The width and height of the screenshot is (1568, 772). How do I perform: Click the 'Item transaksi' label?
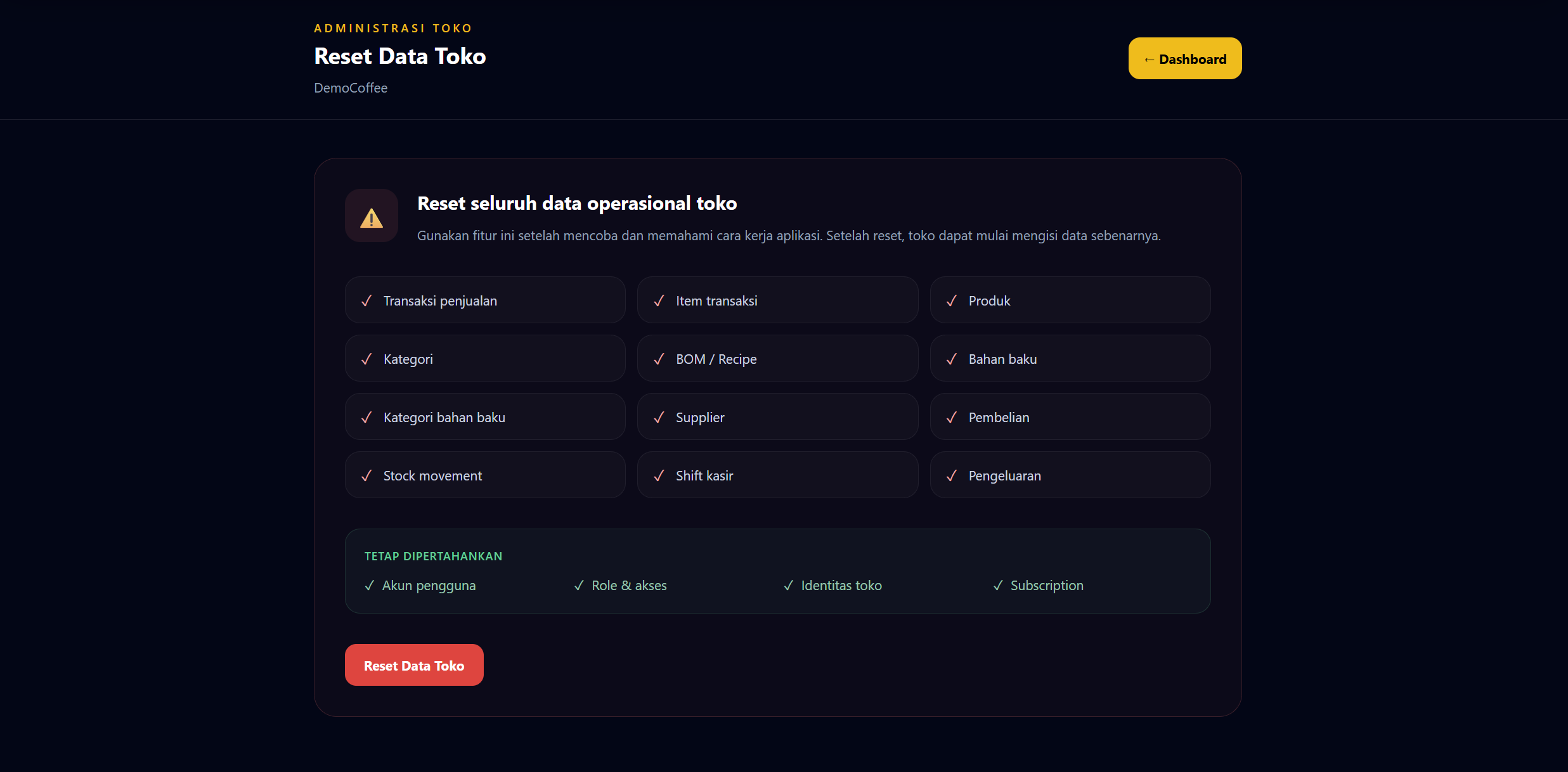tap(716, 300)
